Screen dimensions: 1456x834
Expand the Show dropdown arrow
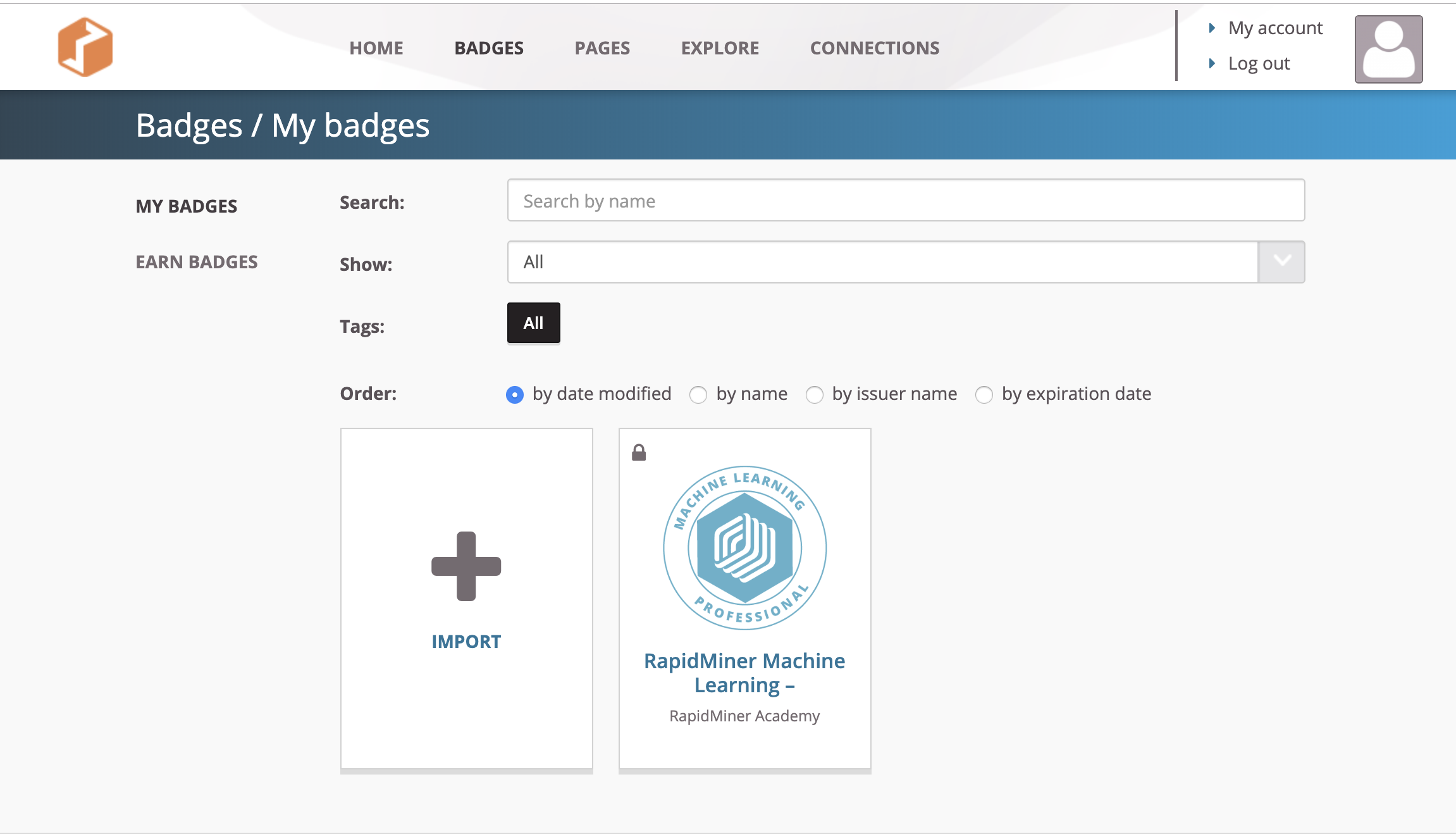[1281, 262]
